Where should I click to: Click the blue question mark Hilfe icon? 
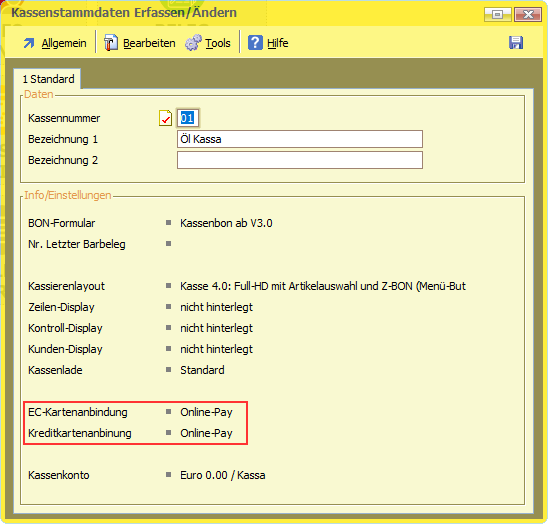coord(255,43)
